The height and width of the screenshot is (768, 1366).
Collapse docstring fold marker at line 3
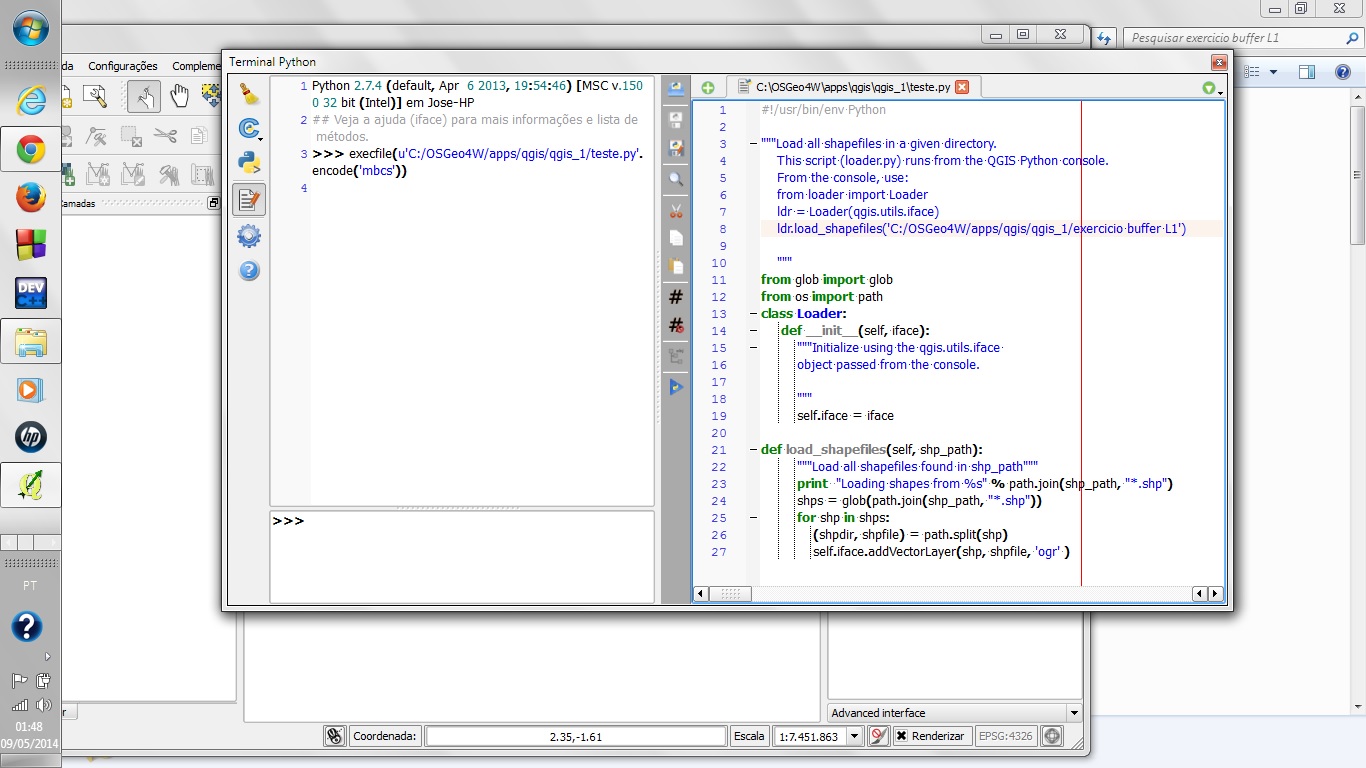[x=752, y=144]
